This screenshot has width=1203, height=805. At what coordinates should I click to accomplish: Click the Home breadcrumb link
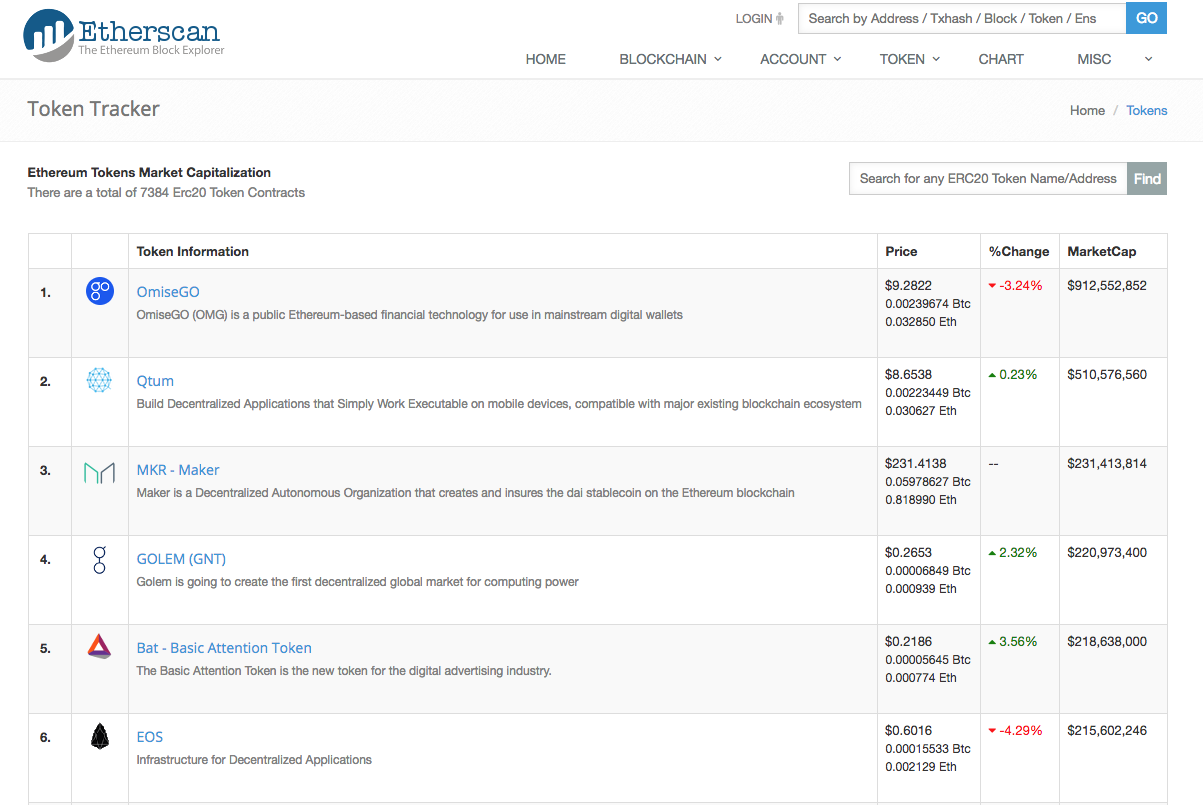tap(1087, 110)
